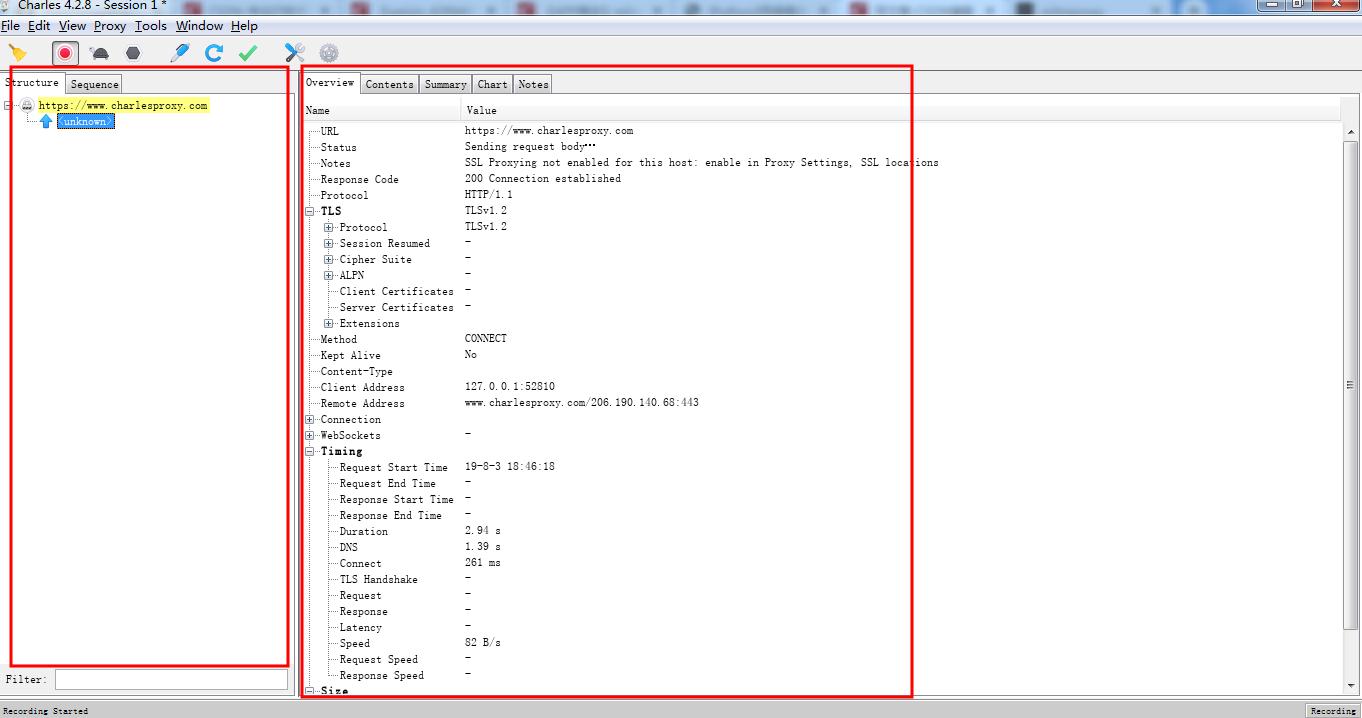Select '200 Connection established' response code value
Viewport: 1362px width, 718px height.
(x=543, y=178)
